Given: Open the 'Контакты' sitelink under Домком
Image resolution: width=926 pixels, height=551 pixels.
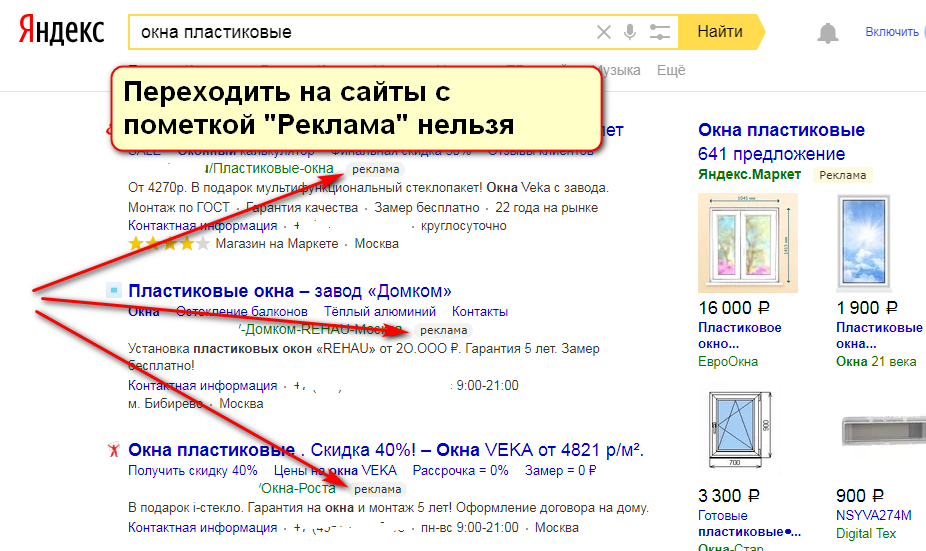Looking at the screenshot, I should (x=480, y=311).
